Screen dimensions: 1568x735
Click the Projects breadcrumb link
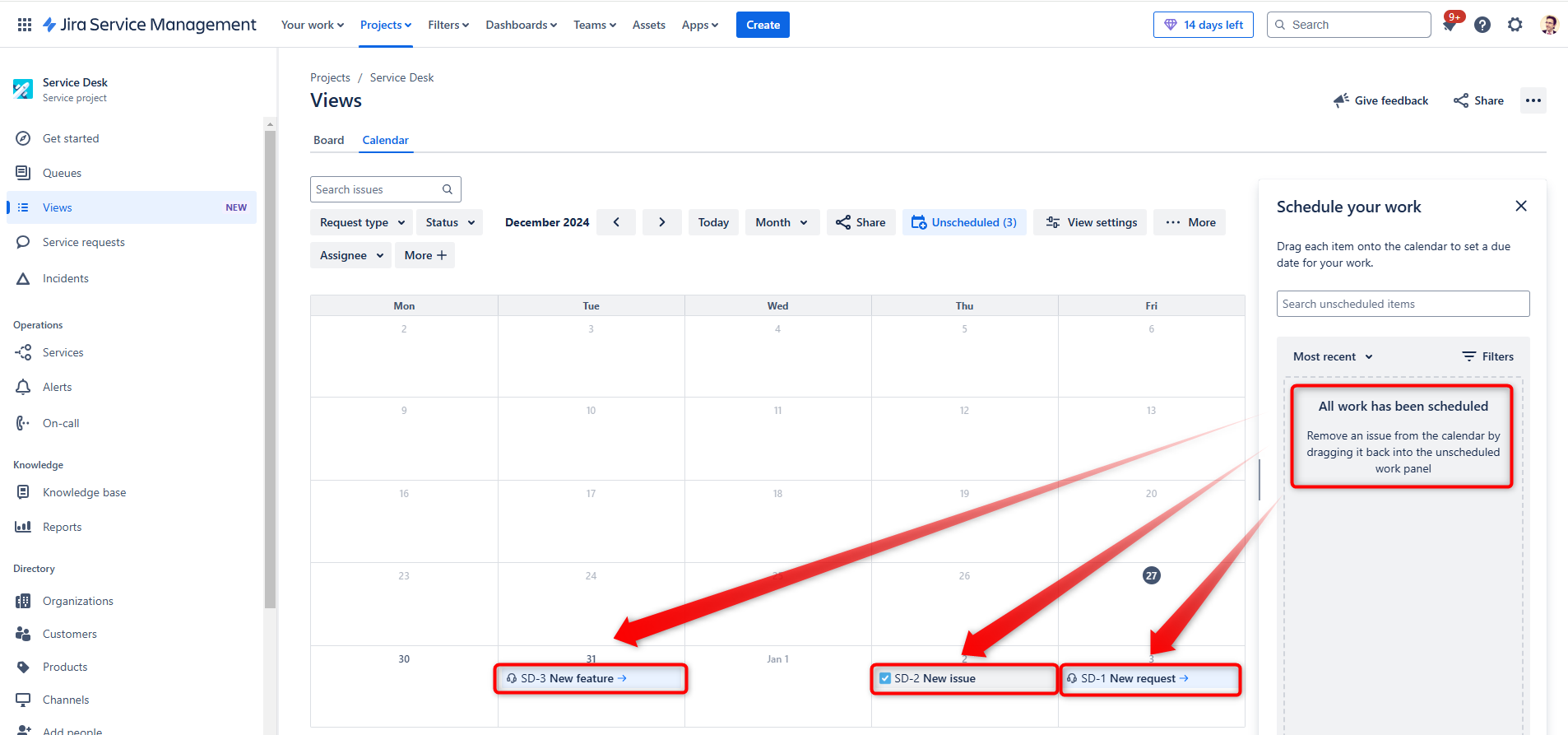(330, 77)
